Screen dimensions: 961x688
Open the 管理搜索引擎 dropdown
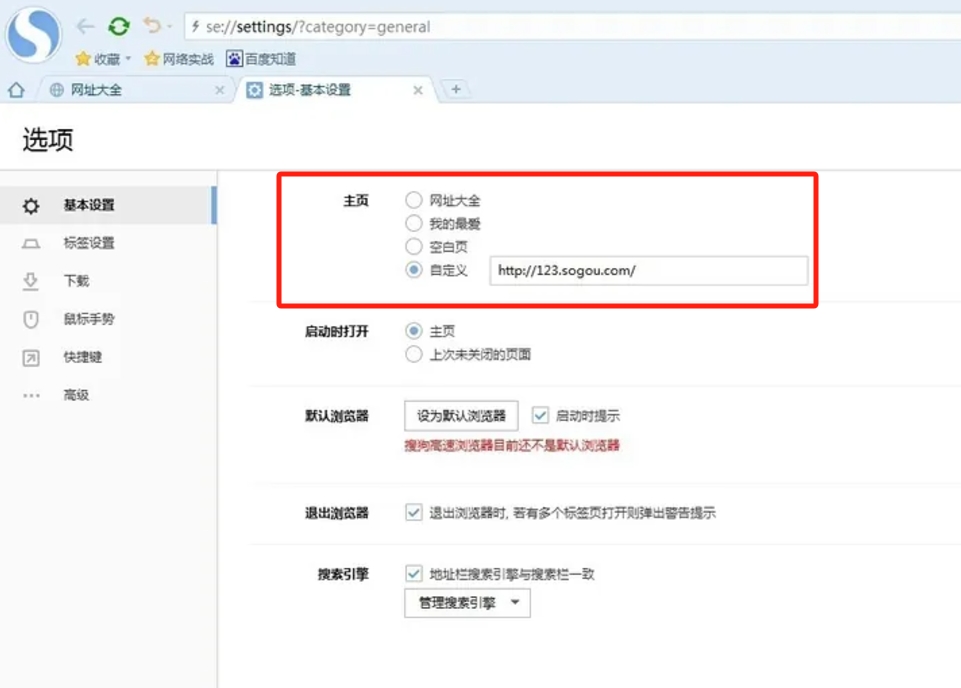[x=466, y=602]
